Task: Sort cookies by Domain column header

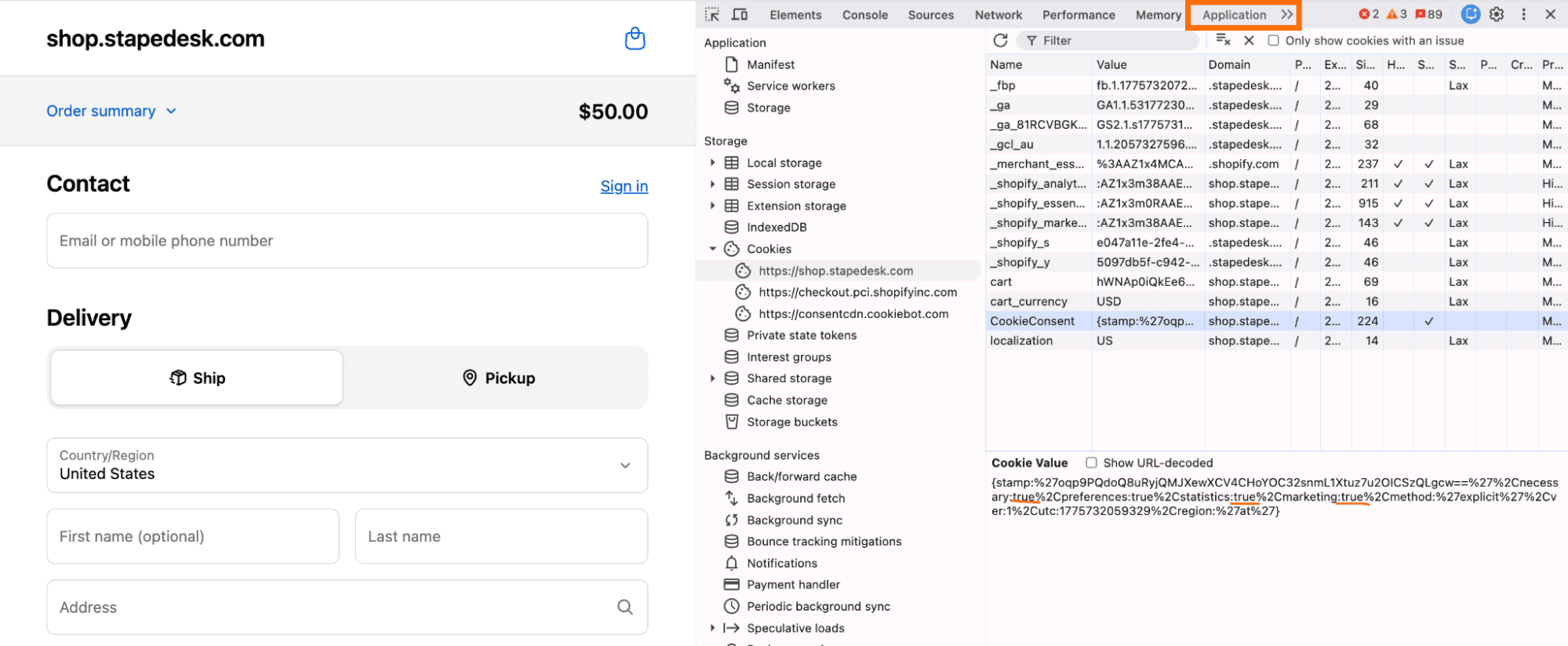Action: point(1246,64)
